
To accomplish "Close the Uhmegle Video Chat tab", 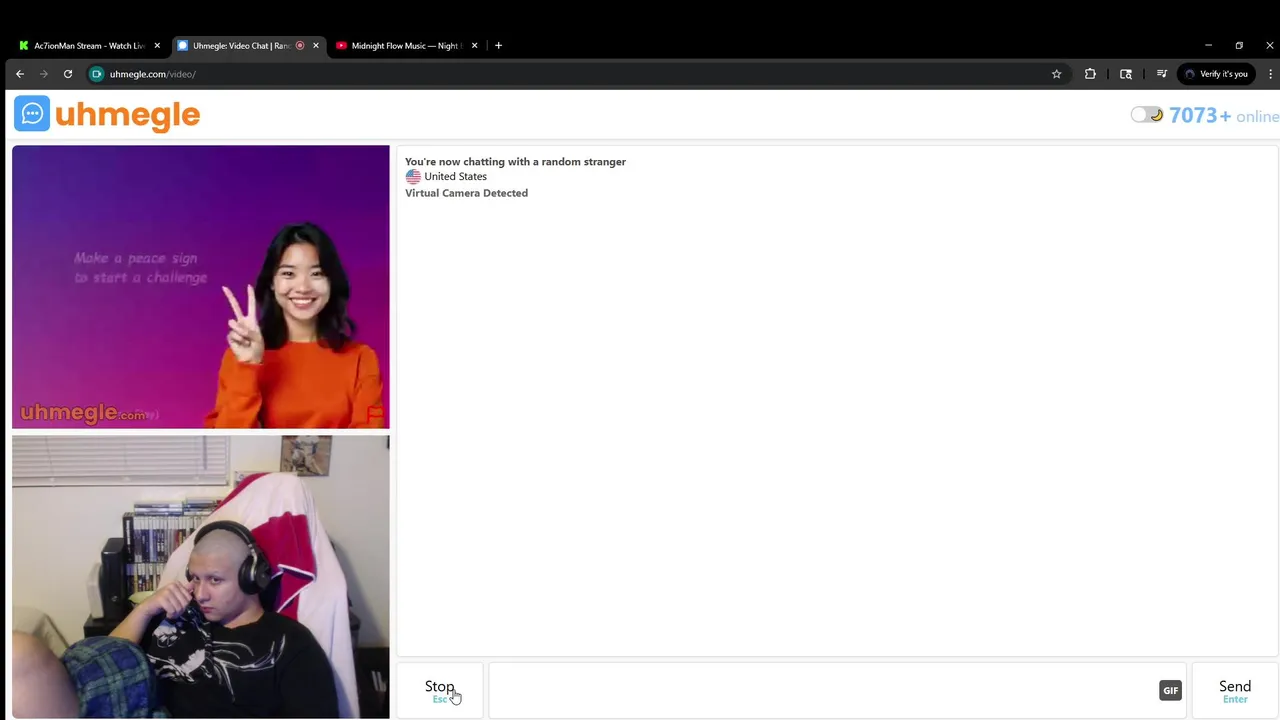I will pos(316,45).
